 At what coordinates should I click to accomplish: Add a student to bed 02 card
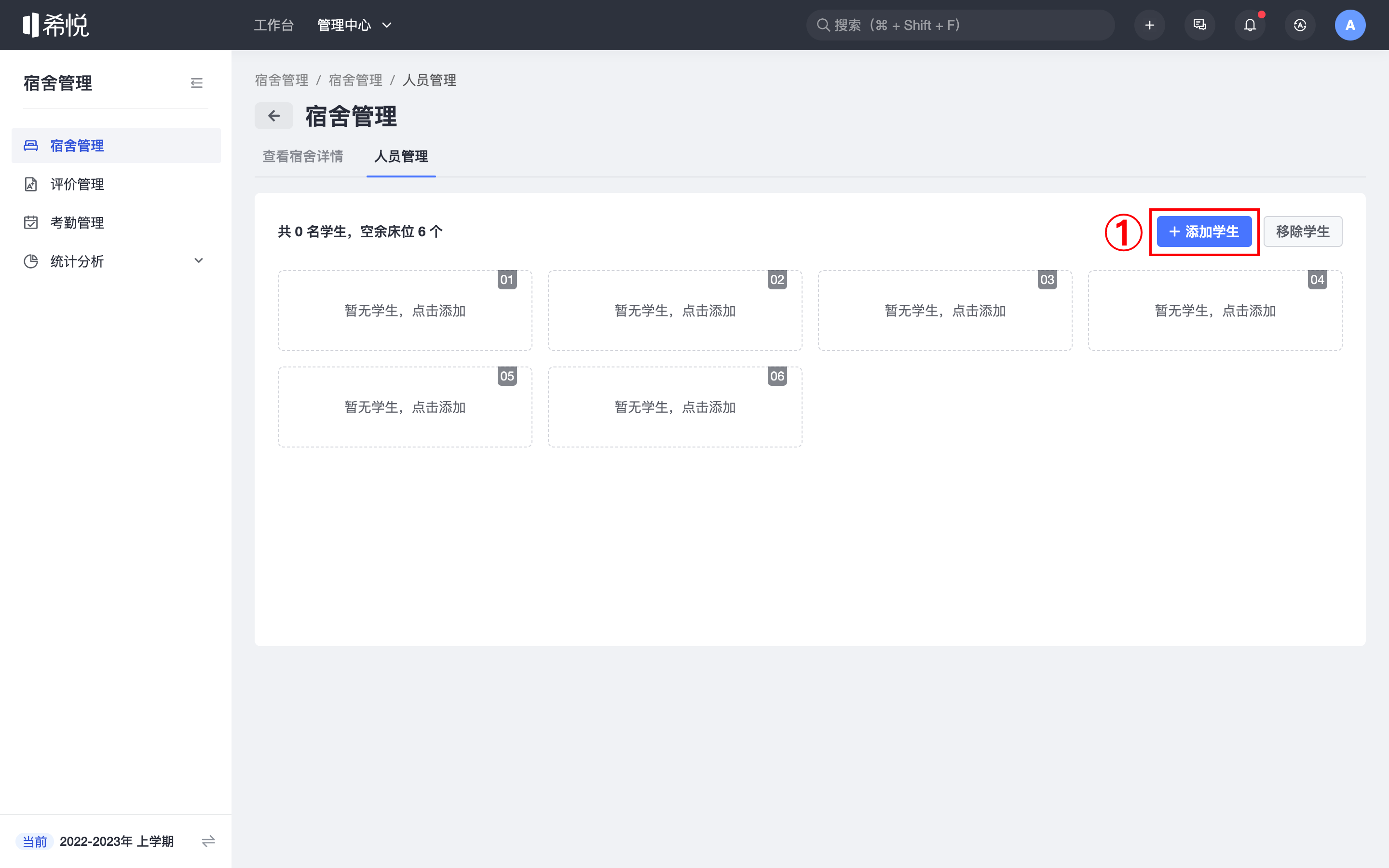click(x=675, y=311)
